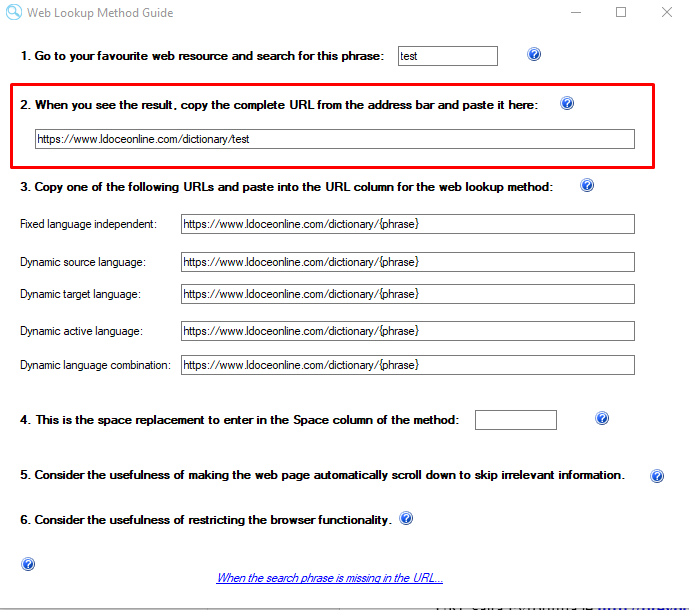Open help icon for step 5 auto scroll
Viewport: 689px width, 610px height.
coord(656,476)
